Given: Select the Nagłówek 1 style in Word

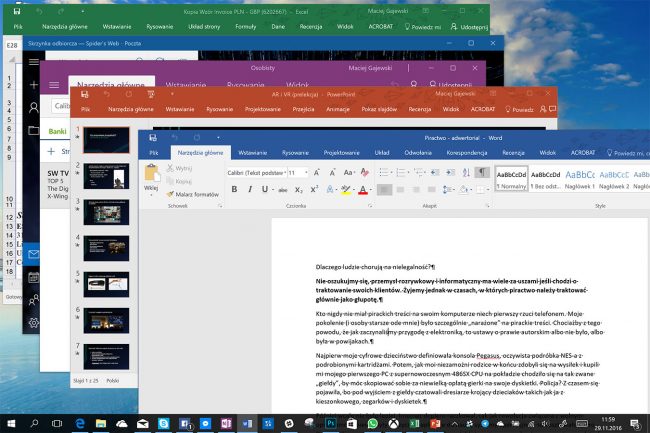Looking at the screenshot, I should point(580,179).
